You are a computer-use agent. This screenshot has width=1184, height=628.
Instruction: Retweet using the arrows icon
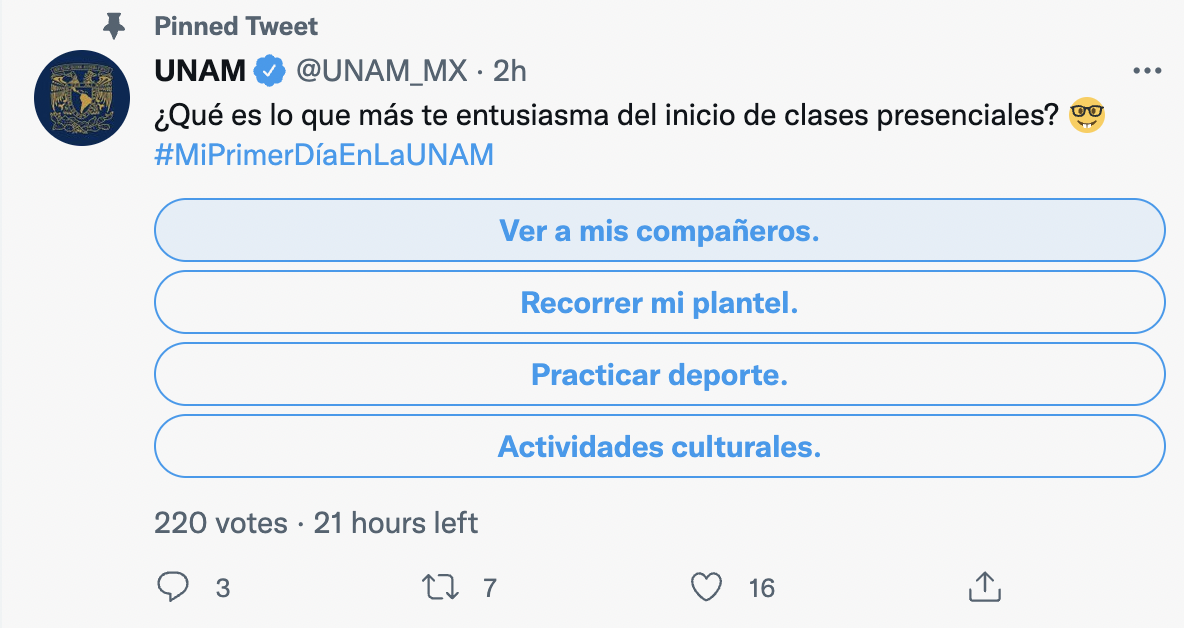440,587
